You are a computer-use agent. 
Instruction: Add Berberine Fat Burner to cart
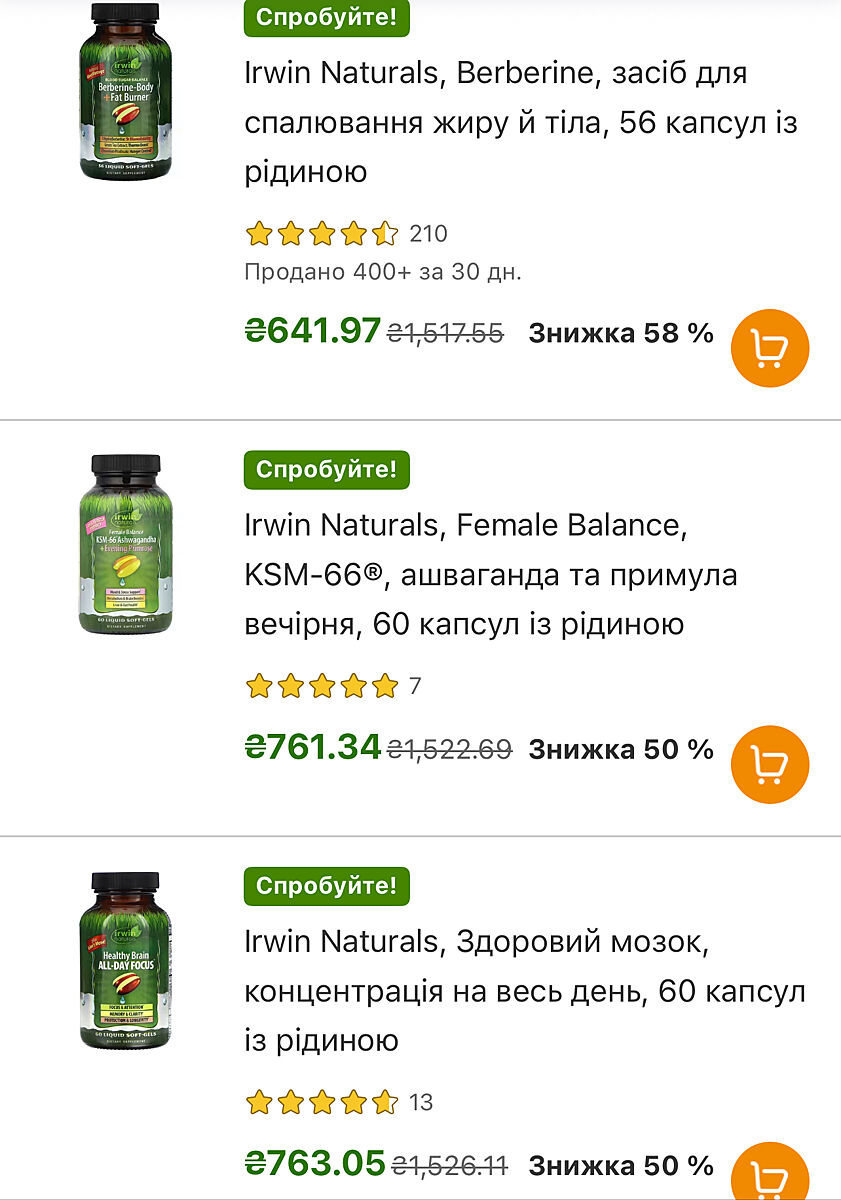click(x=769, y=349)
